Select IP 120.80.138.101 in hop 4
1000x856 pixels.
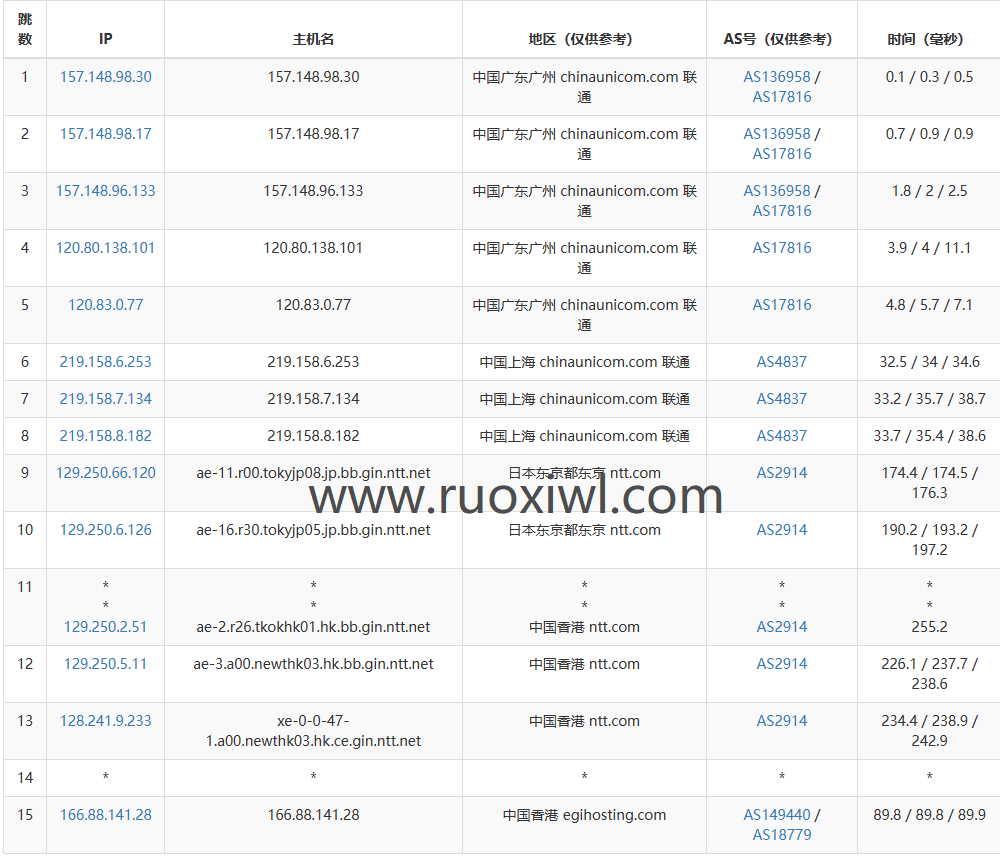point(105,248)
